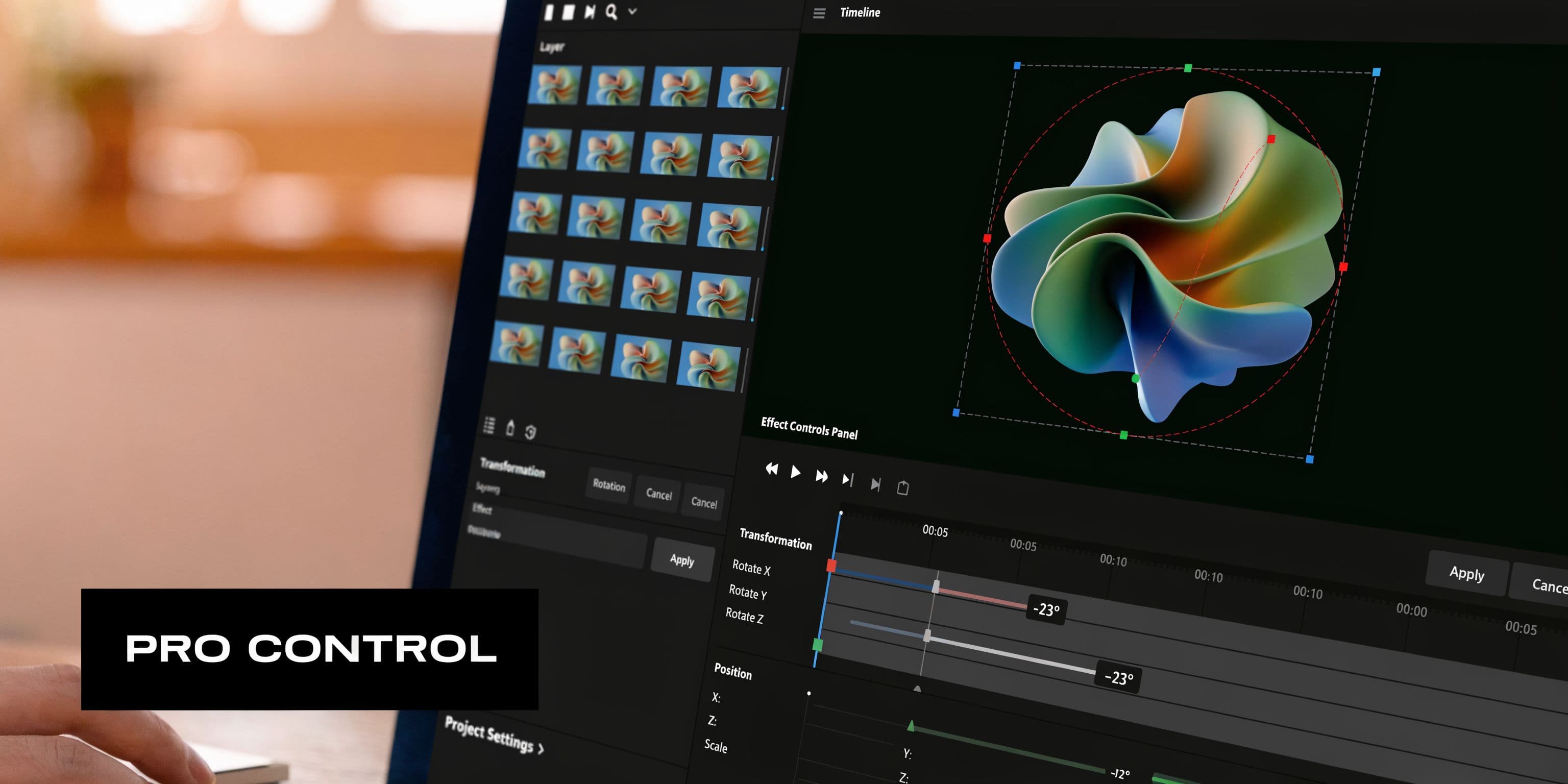
Task: Click the Cancel button beside Rotation
Action: tap(657, 495)
